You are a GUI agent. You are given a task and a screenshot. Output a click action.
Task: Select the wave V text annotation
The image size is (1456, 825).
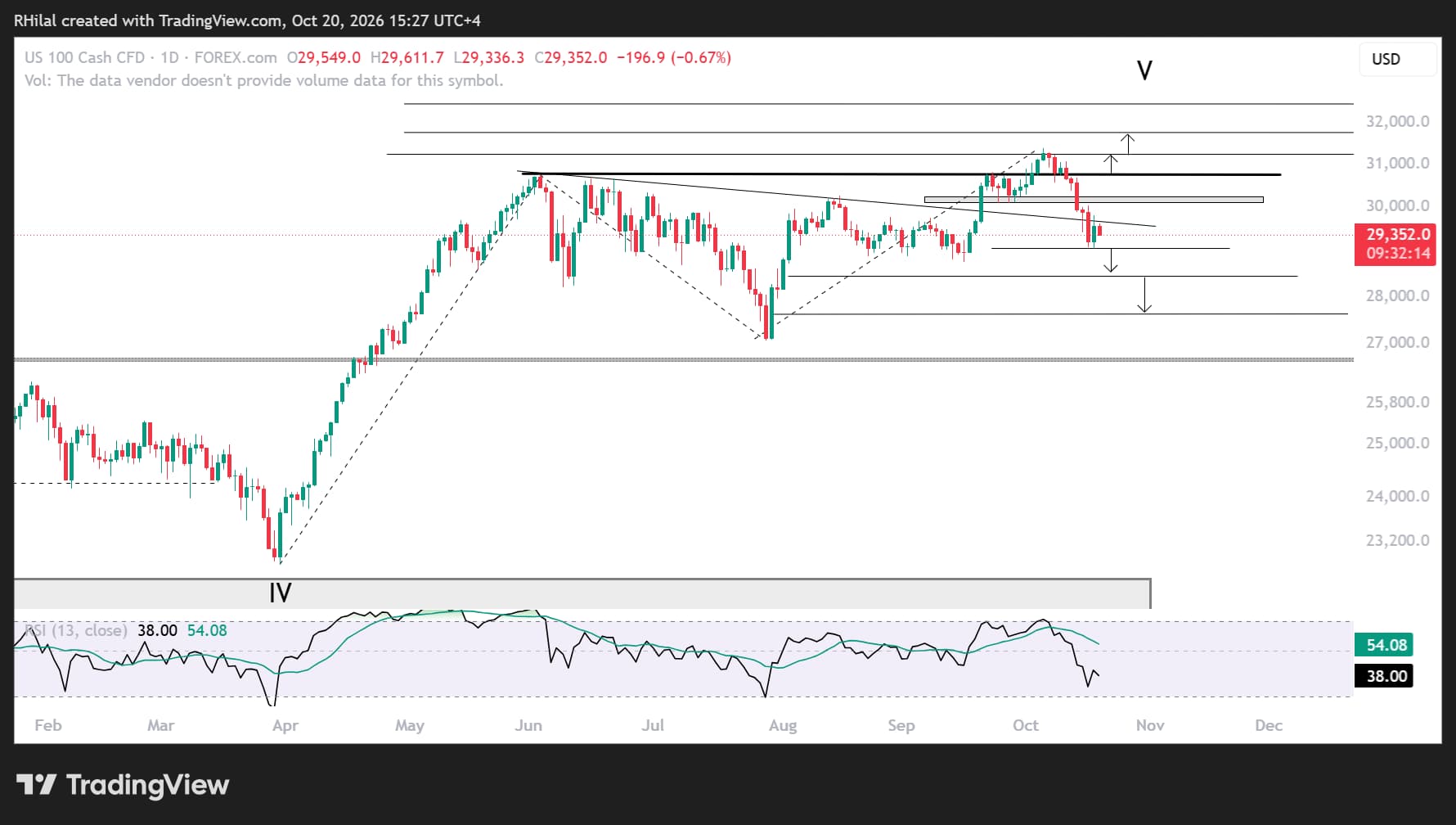coord(1145,70)
